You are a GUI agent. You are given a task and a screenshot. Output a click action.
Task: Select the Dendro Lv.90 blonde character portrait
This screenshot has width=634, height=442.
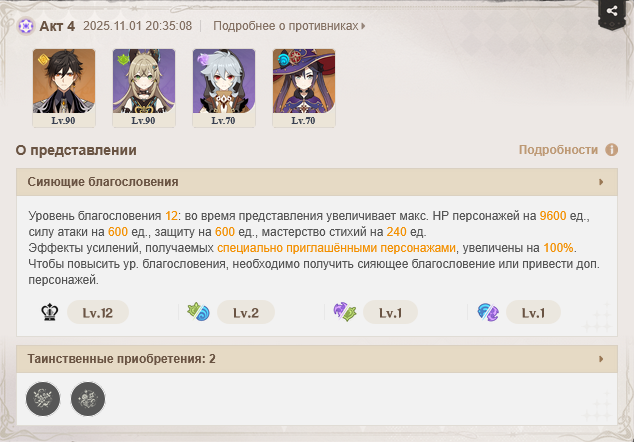pos(144,88)
